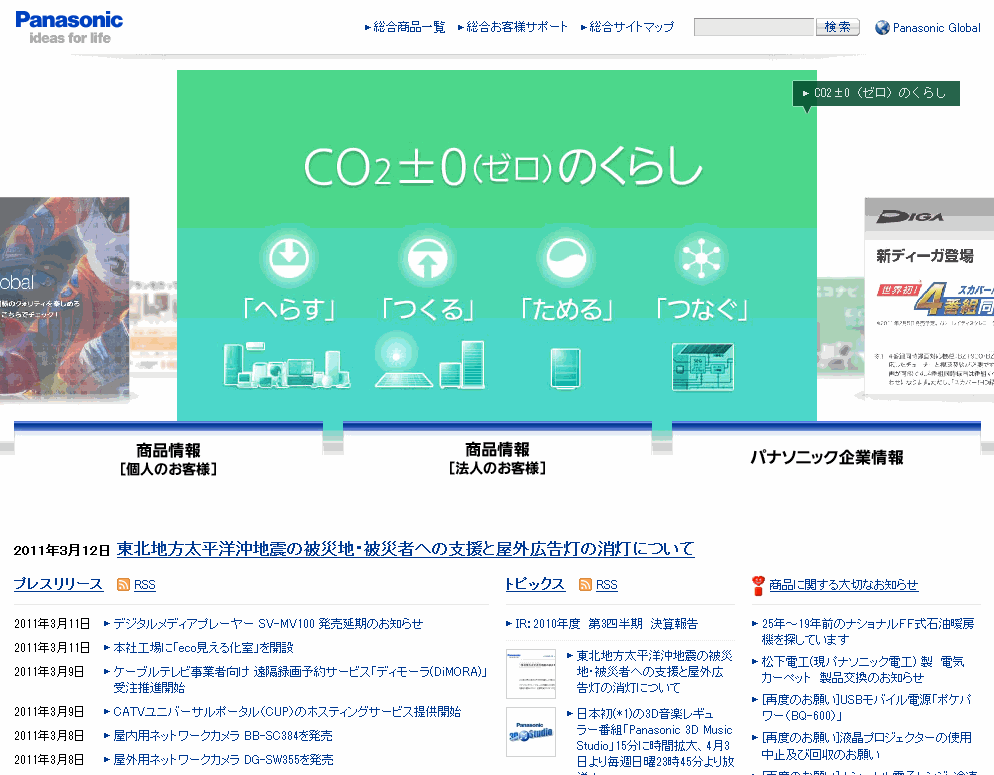This screenshot has width=994, height=775.
Task: Open the 商品情報［法人のお客様］ tab
Action: point(498,459)
